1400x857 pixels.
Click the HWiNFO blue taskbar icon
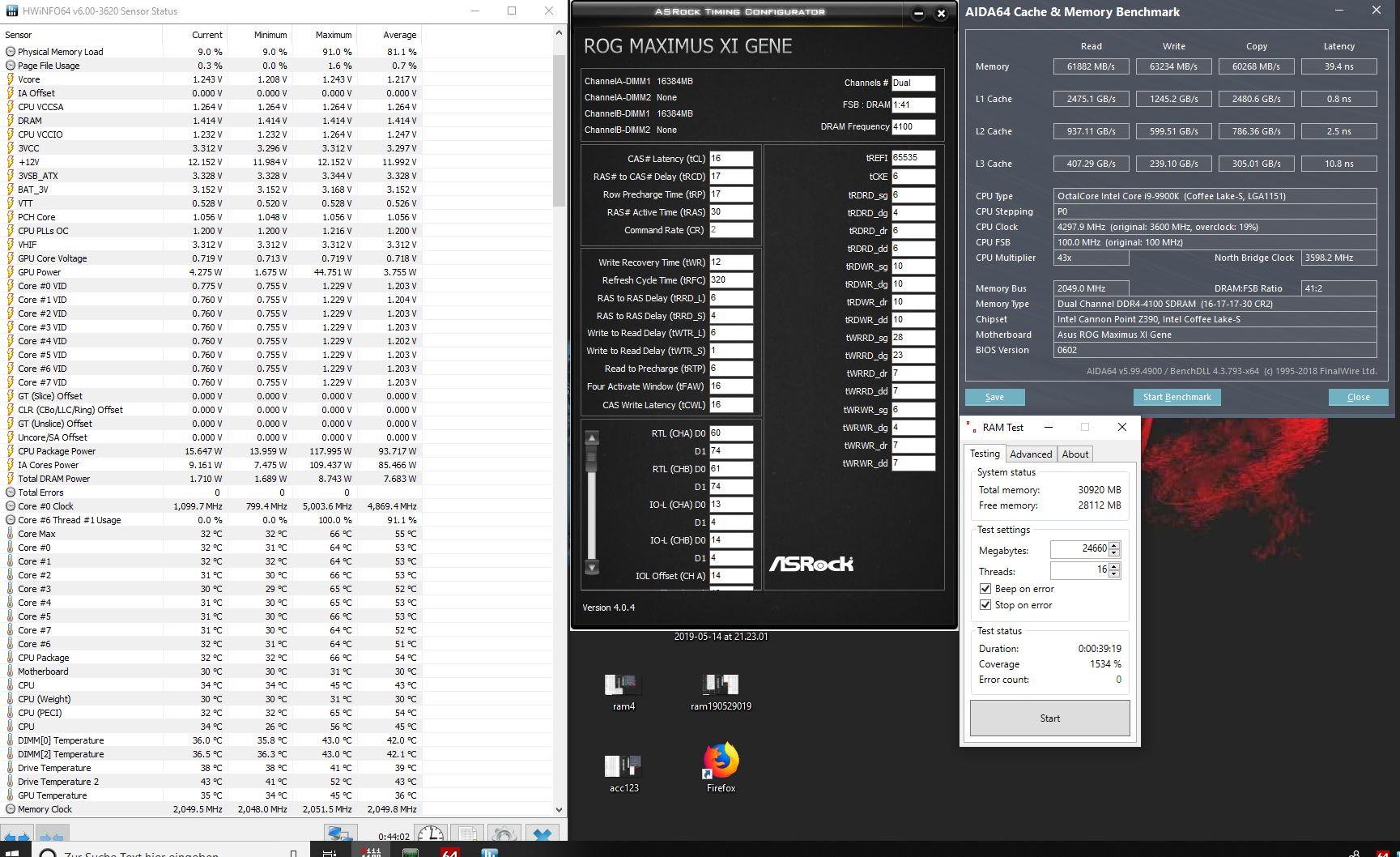(x=489, y=851)
